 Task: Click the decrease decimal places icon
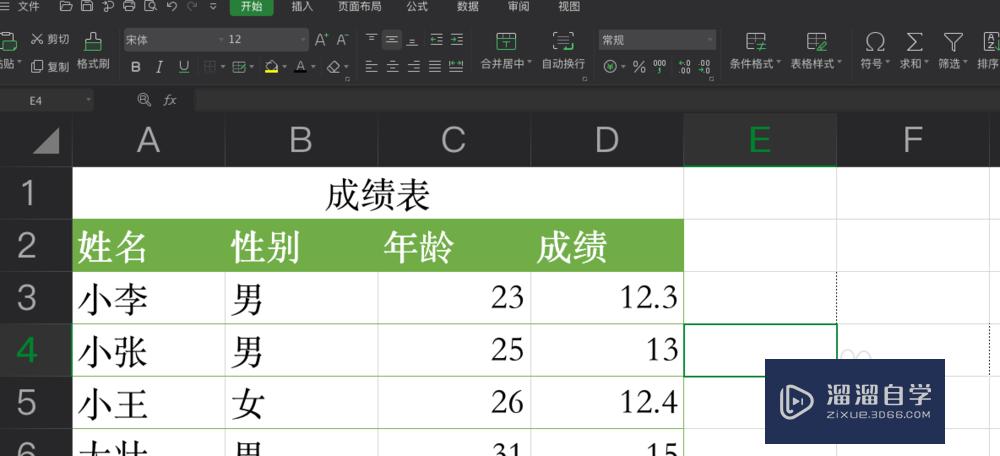704,66
